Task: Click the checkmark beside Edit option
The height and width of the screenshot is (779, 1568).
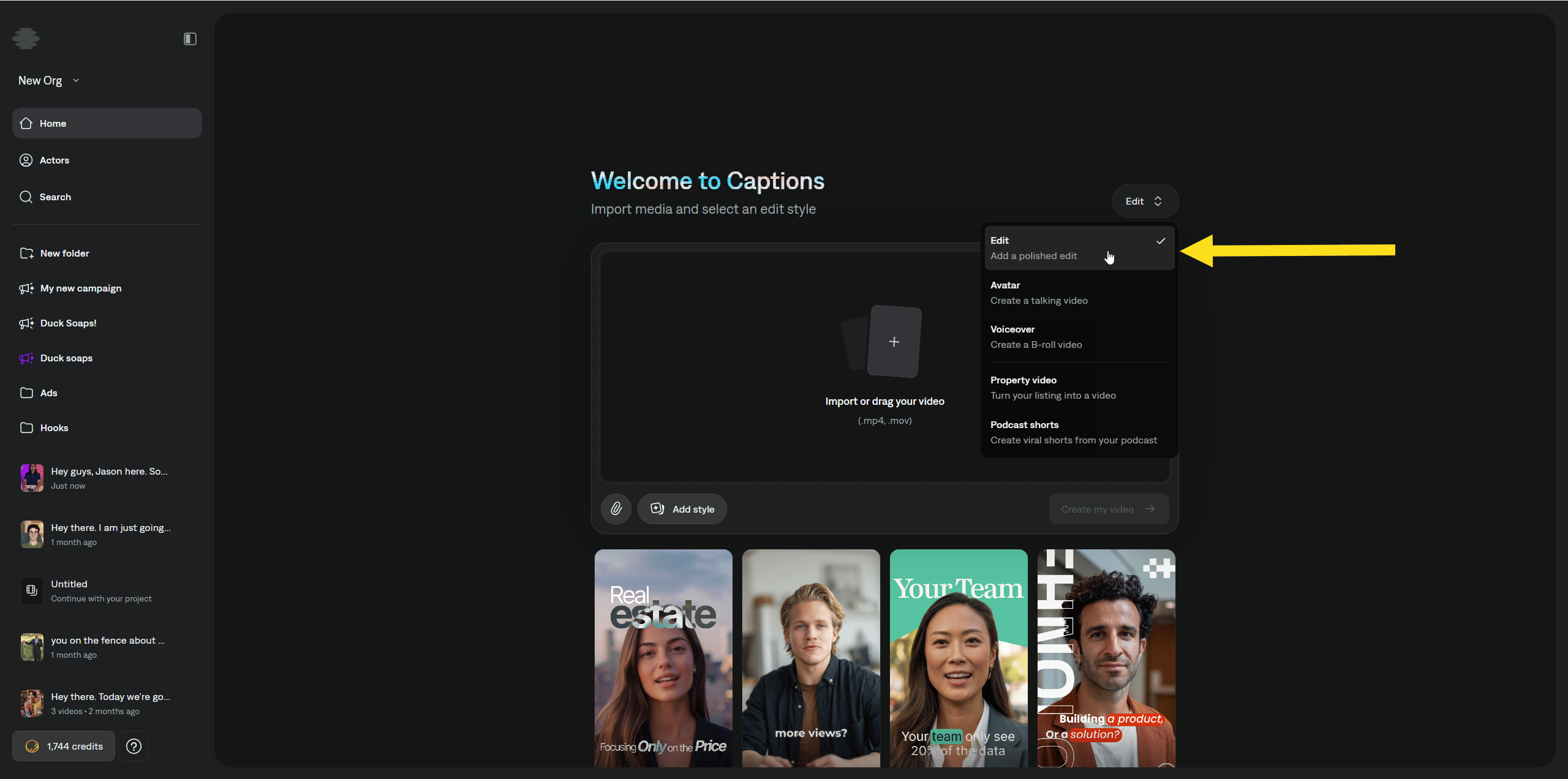Action: coord(1161,241)
